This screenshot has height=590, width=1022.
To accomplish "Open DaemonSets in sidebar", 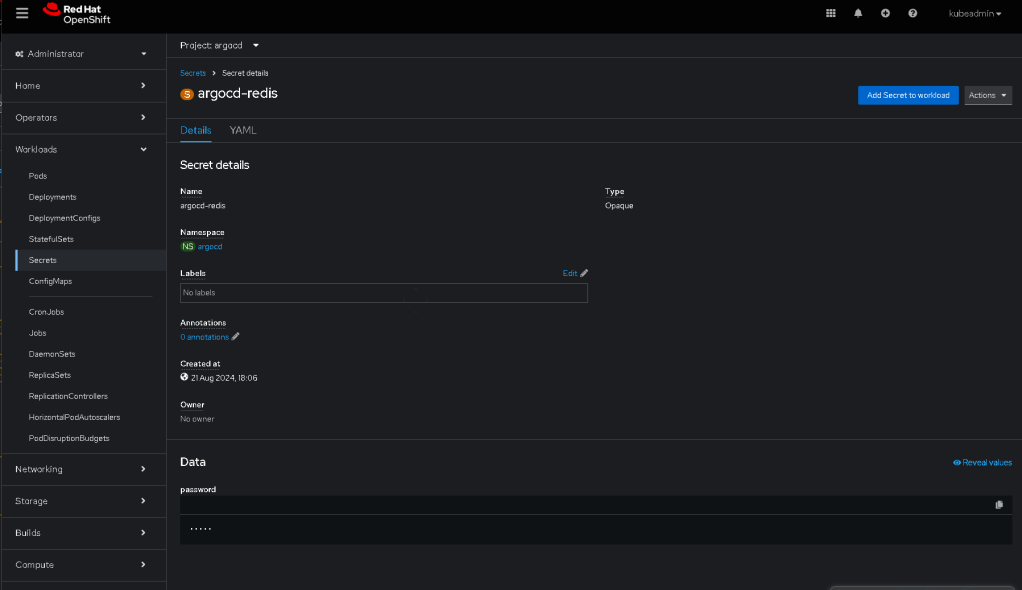I will click(51, 354).
